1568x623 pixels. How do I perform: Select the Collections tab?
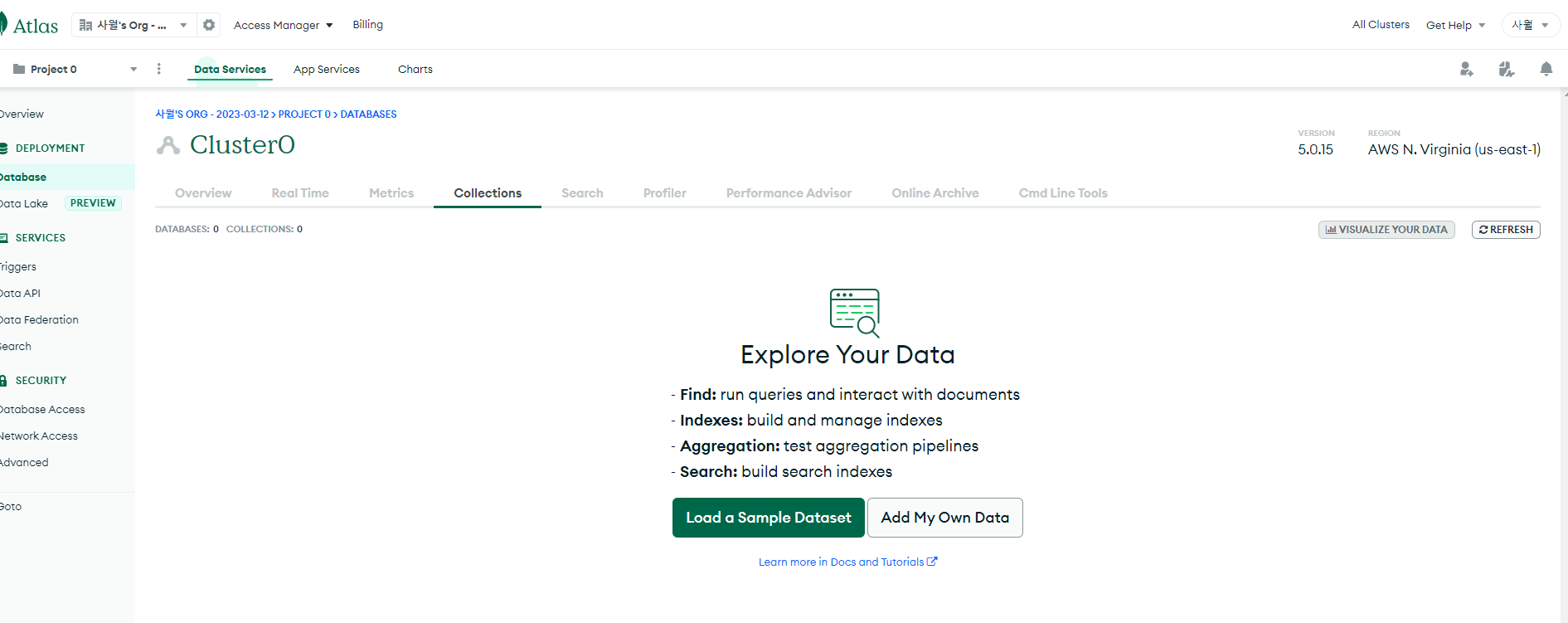[488, 193]
